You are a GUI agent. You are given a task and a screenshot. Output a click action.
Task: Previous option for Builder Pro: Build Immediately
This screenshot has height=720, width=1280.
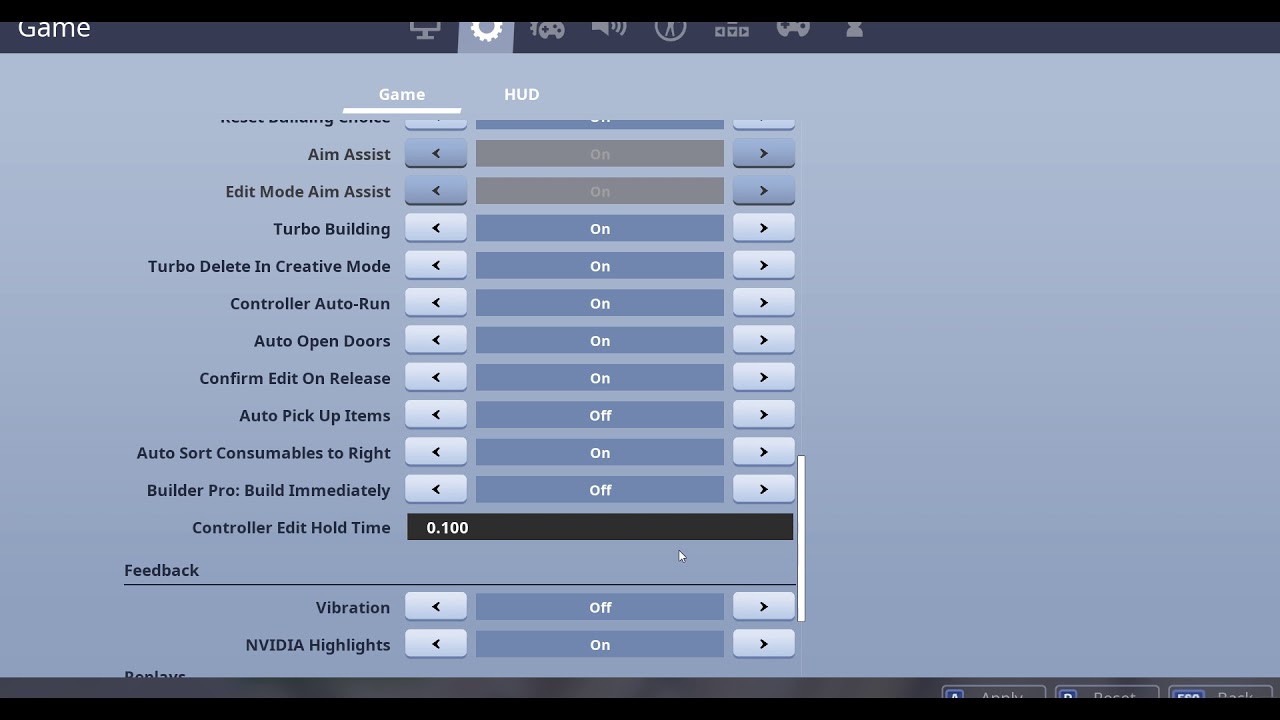(x=436, y=490)
